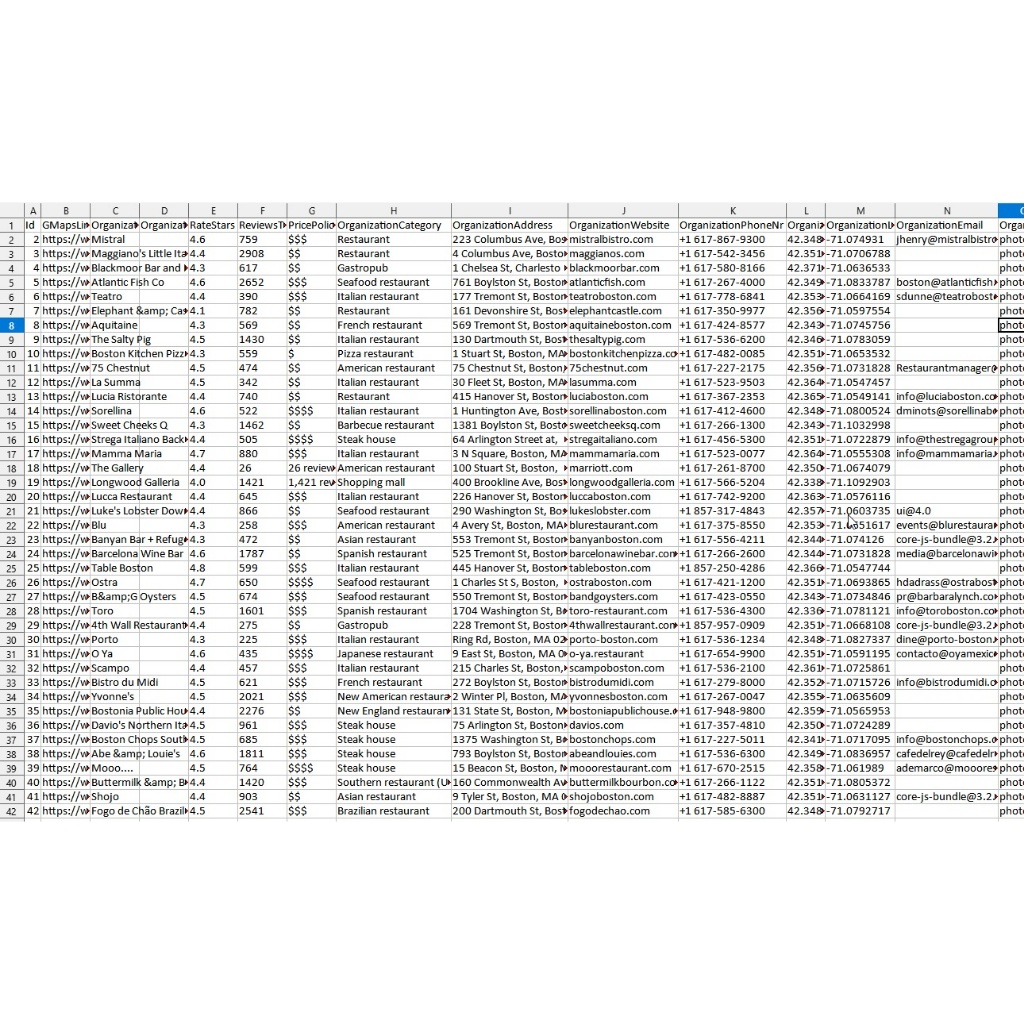Select the cell containing 75 Chestnut
Viewport: 1024px width, 1024px height.
(121, 368)
